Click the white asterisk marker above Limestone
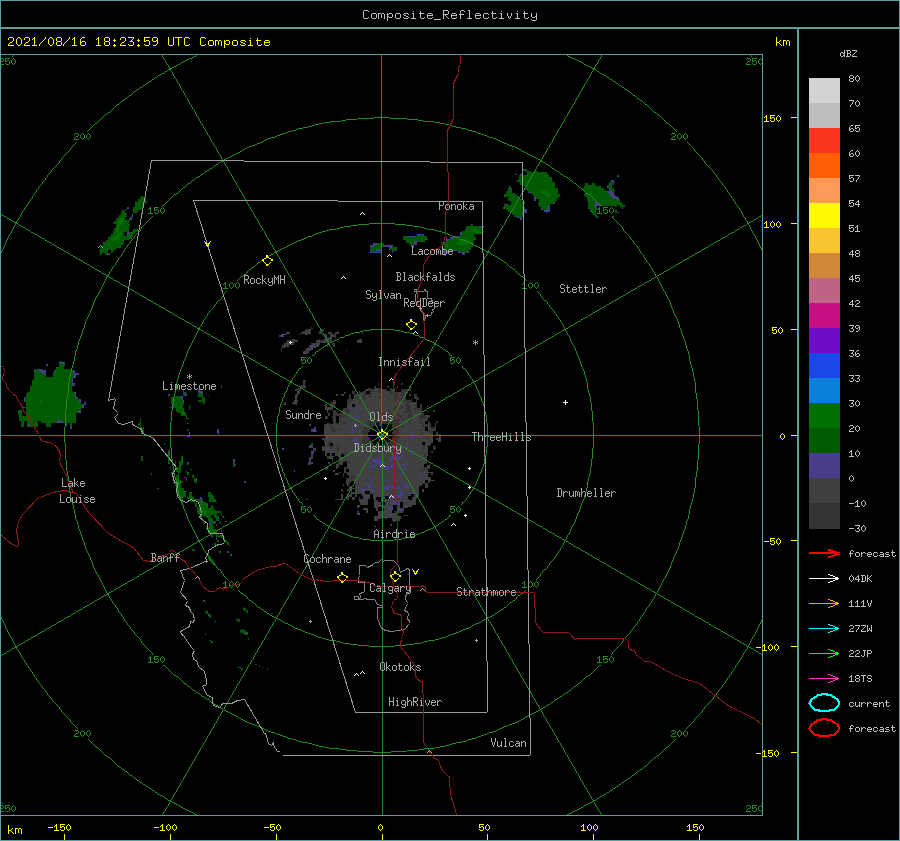The height and width of the screenshot is (841, 900). click(x=189, y=377)
